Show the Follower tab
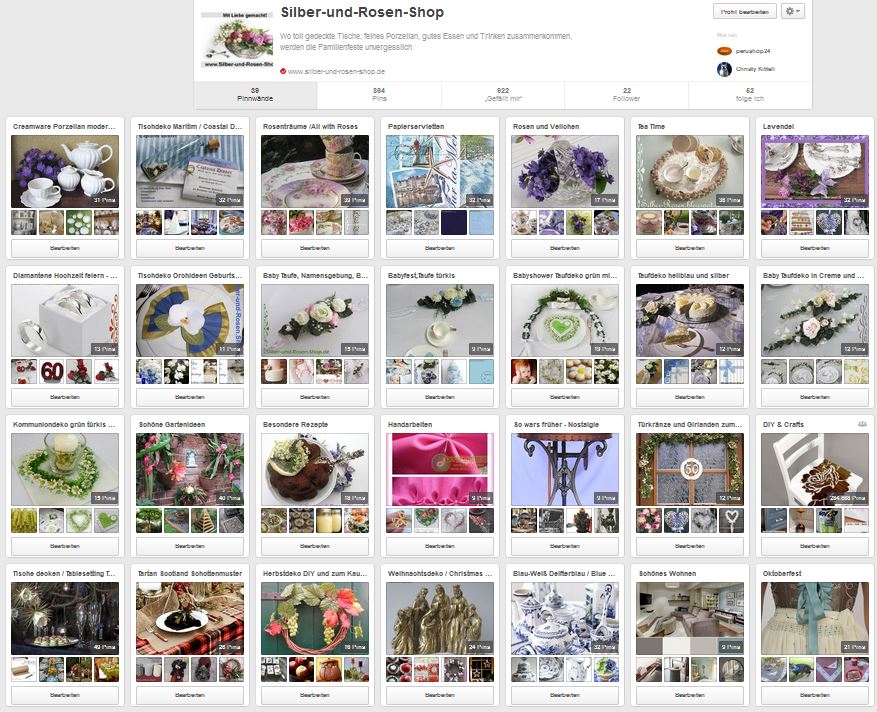The image size is (877, 712). [x=626, y=95]
